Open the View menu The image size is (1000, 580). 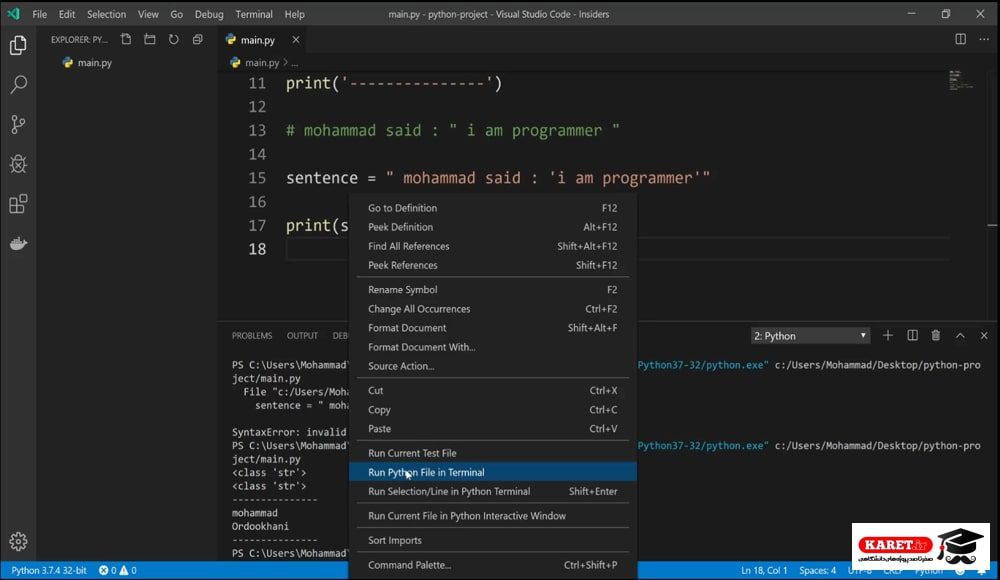pos(148,14)
